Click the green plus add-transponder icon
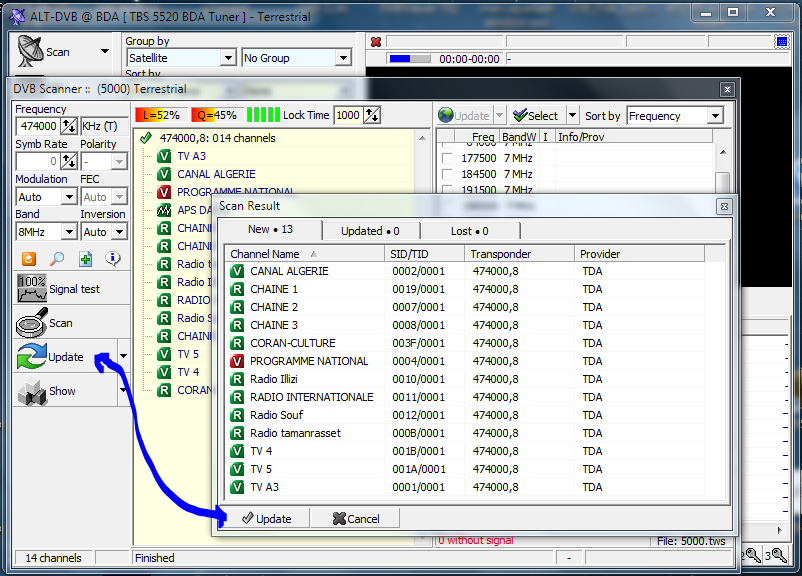 coord(85,259)
